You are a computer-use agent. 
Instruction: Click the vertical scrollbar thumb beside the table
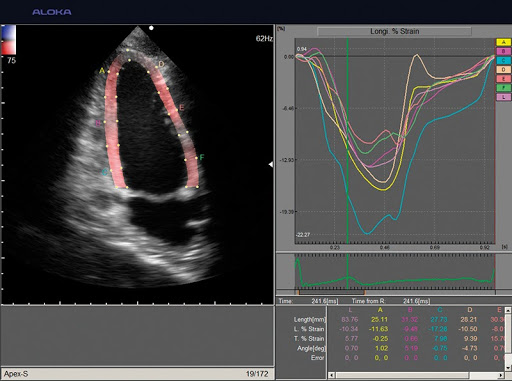508,333
